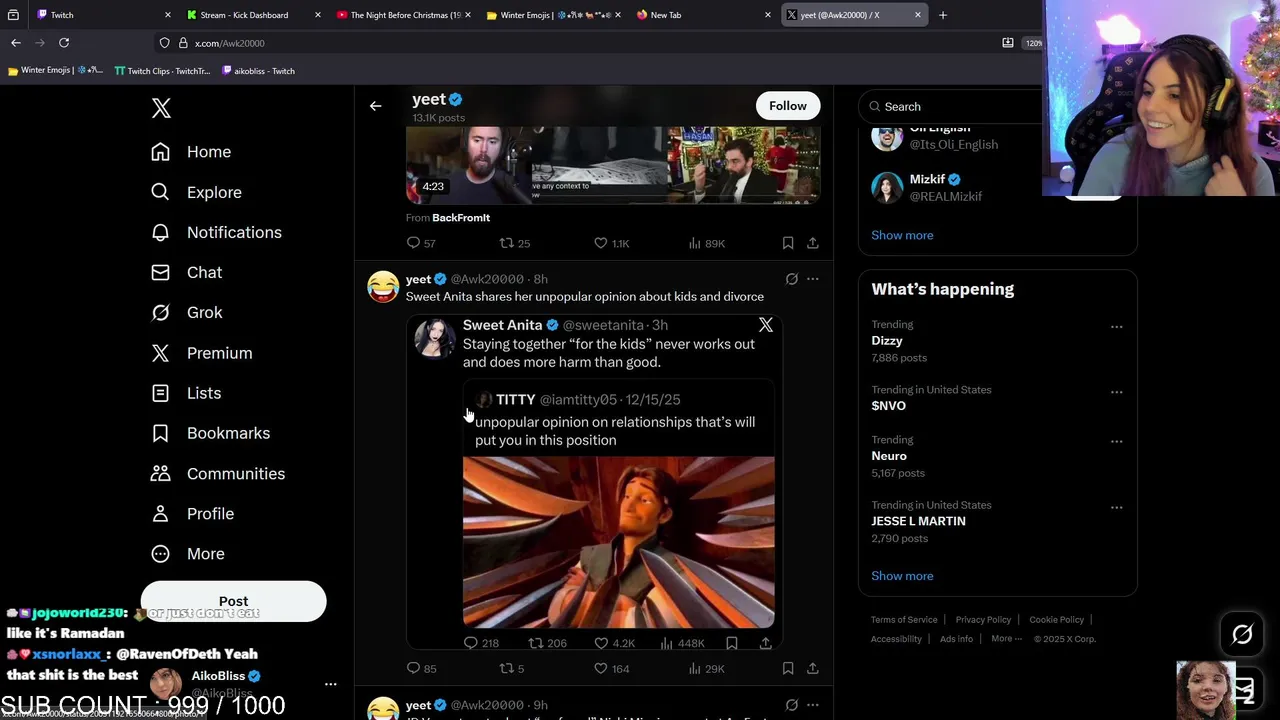Open Home in X sidebar
1280x720 pixels.
(191, 152)
